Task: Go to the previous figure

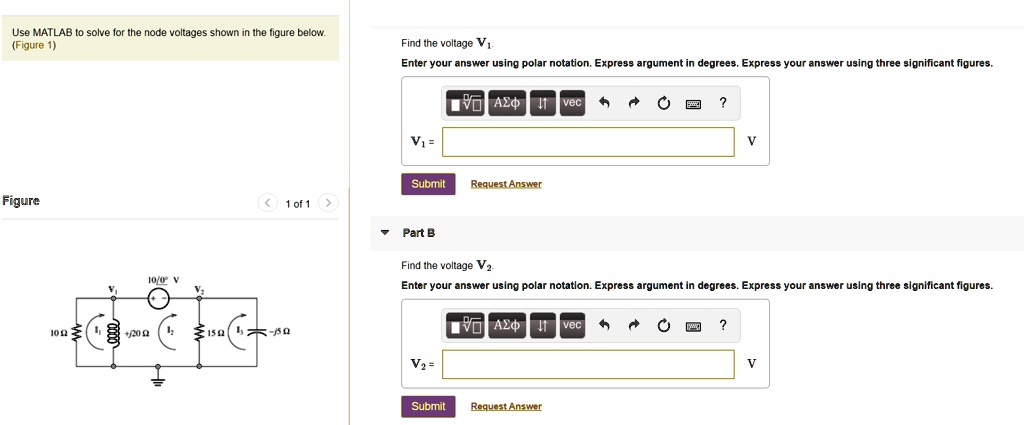Action: 268,204
